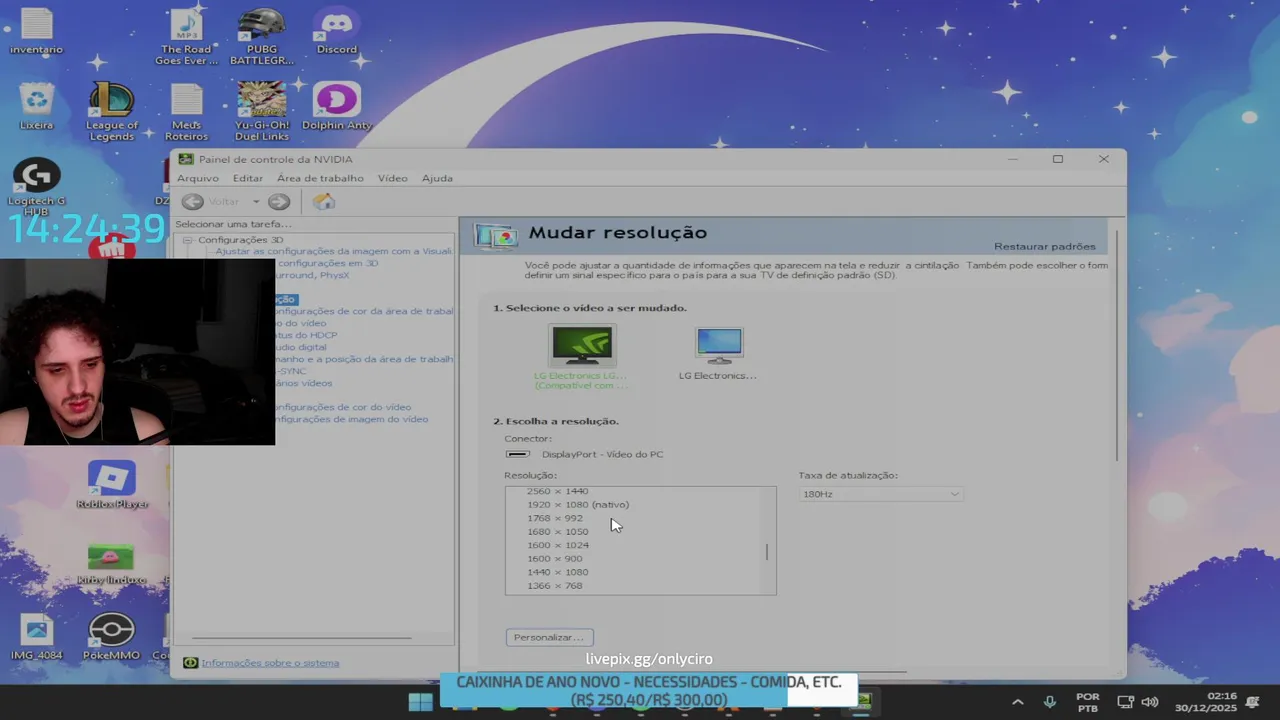Open the Lixeira recycle bin
The image size is (1280, 720).
pyautogui.click(x=37, y=107)
